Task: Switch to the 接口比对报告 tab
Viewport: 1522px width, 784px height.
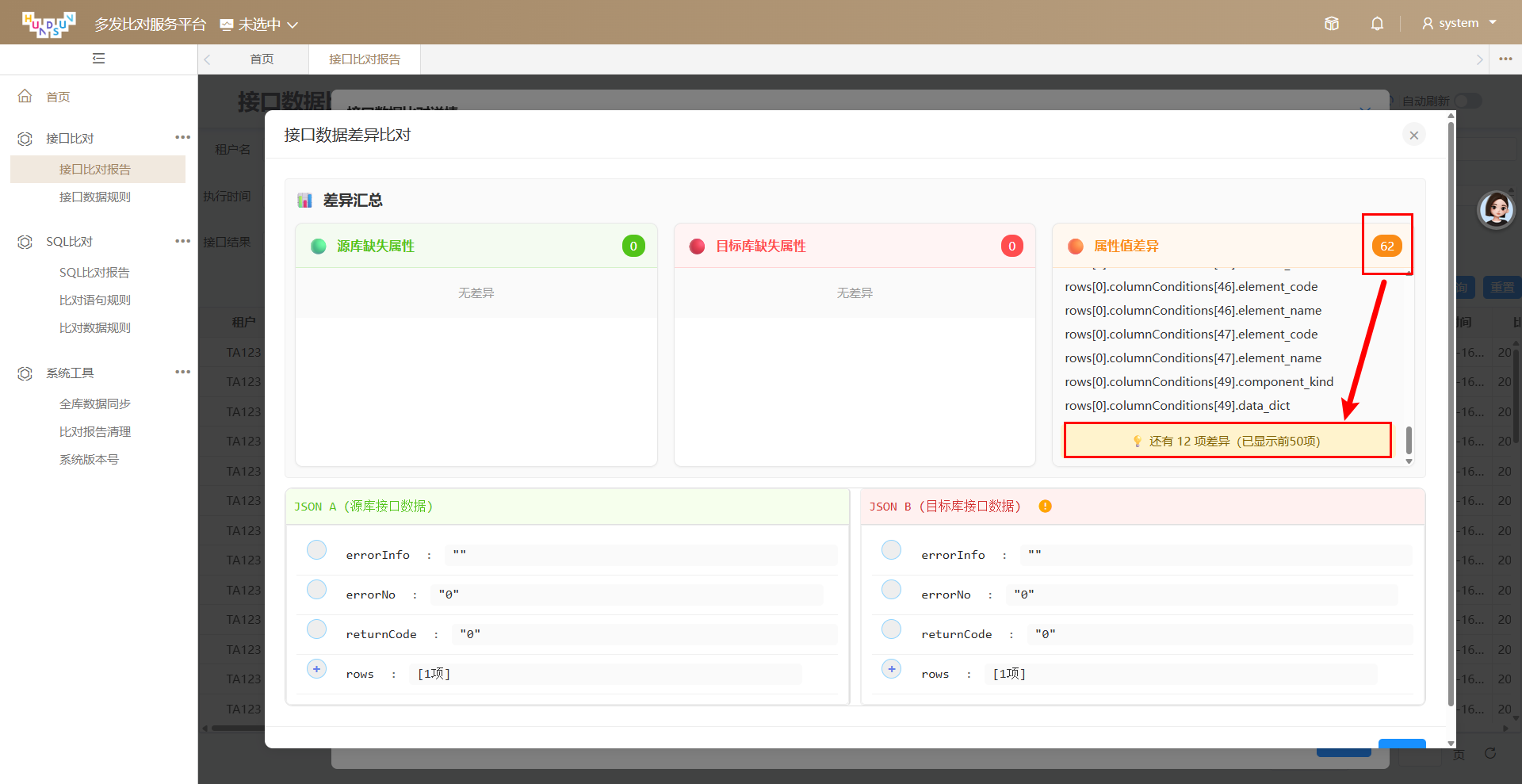Action: [365, 59]
